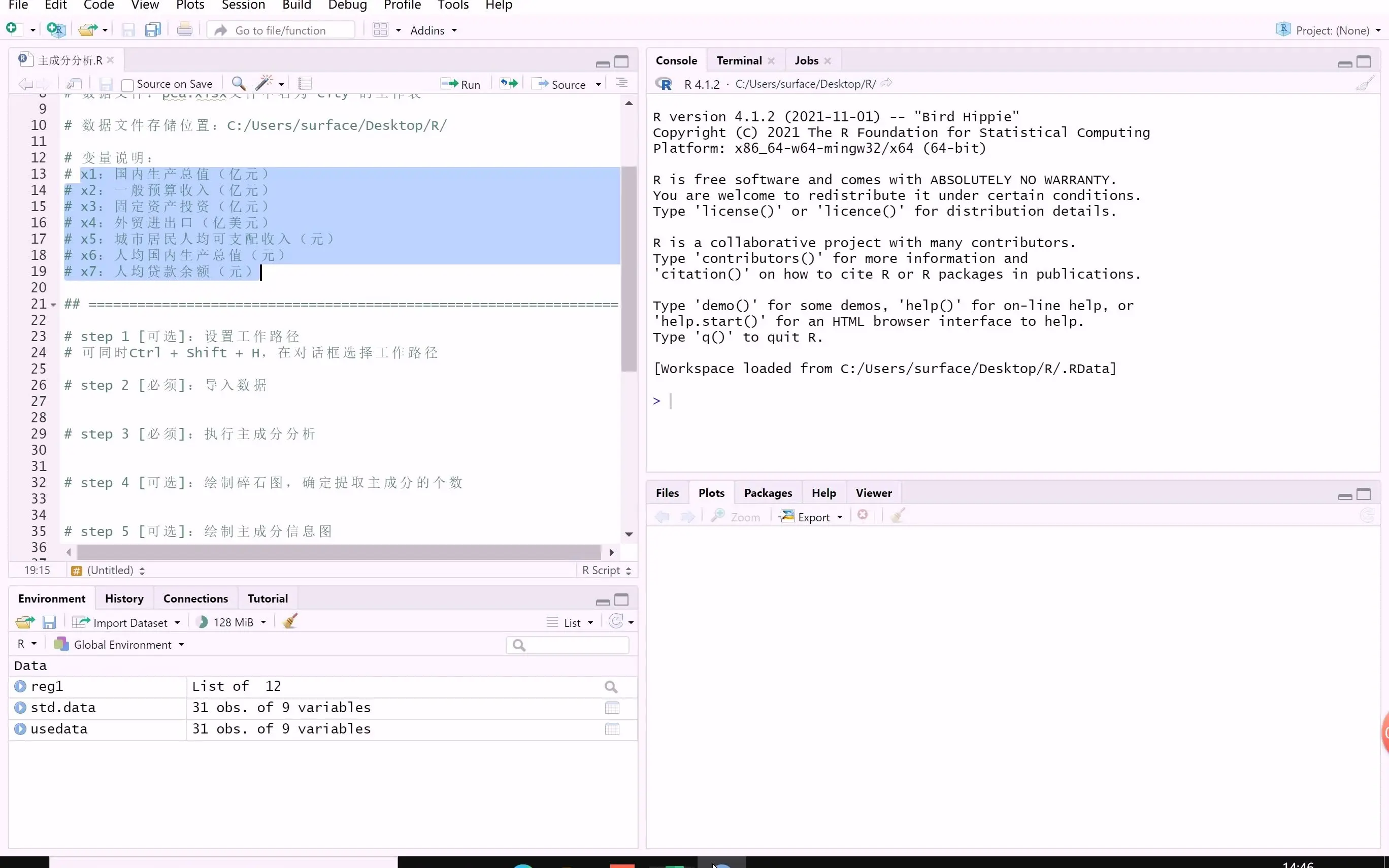Re-run the previous code region icon

(x=509, y=84)
